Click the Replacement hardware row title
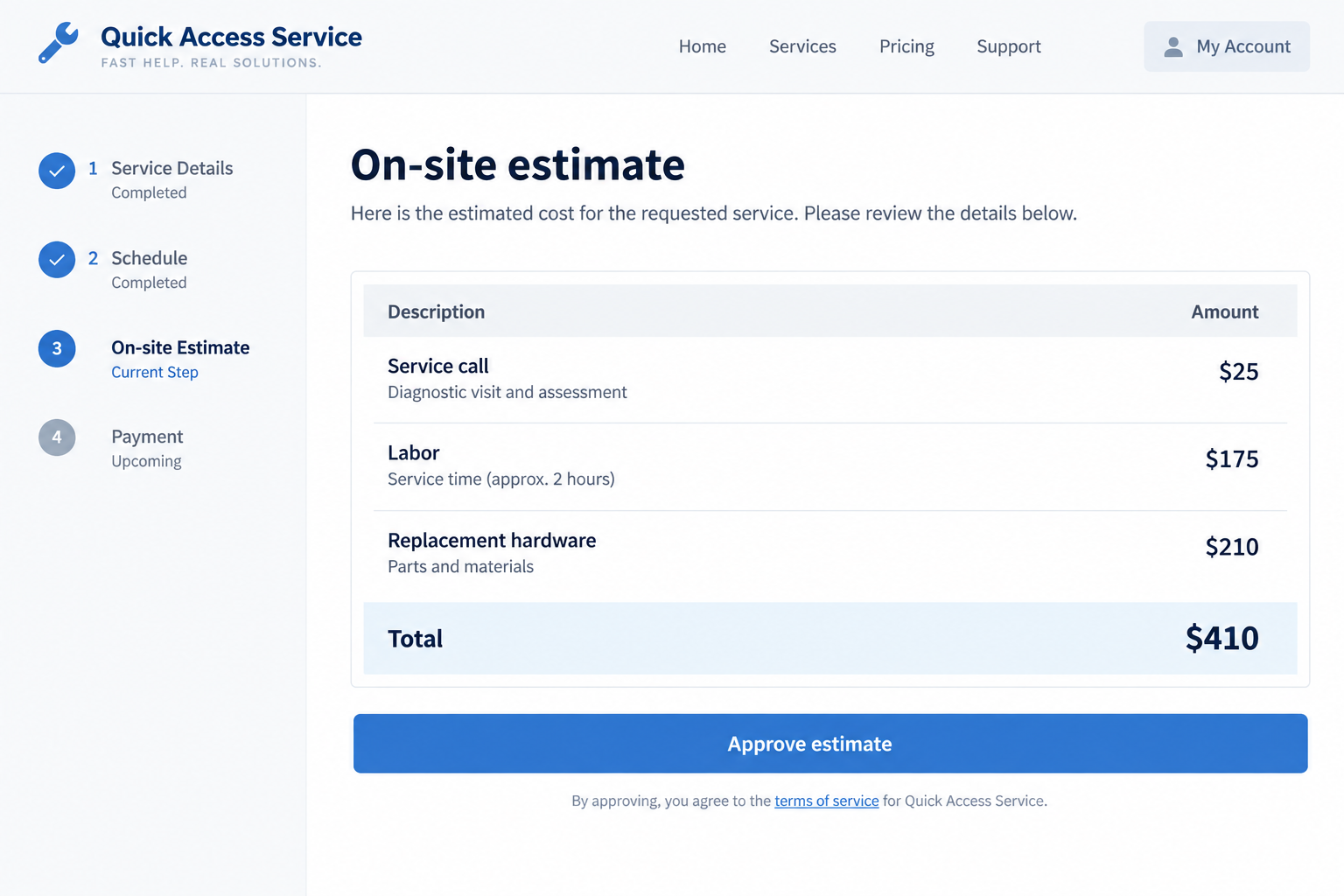This screenshot has width=1344, height=896. tap(492, 541)
